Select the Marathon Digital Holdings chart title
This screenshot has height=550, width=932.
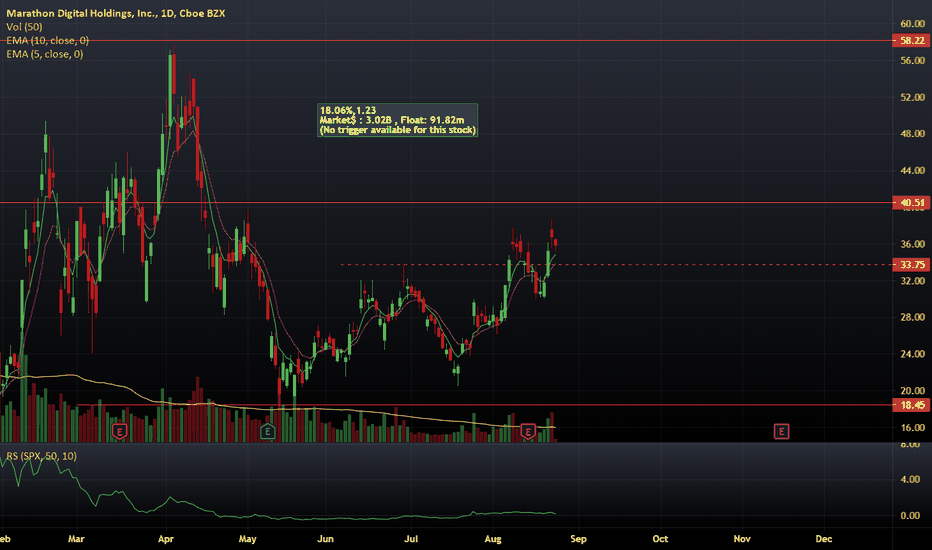point(116,13)
